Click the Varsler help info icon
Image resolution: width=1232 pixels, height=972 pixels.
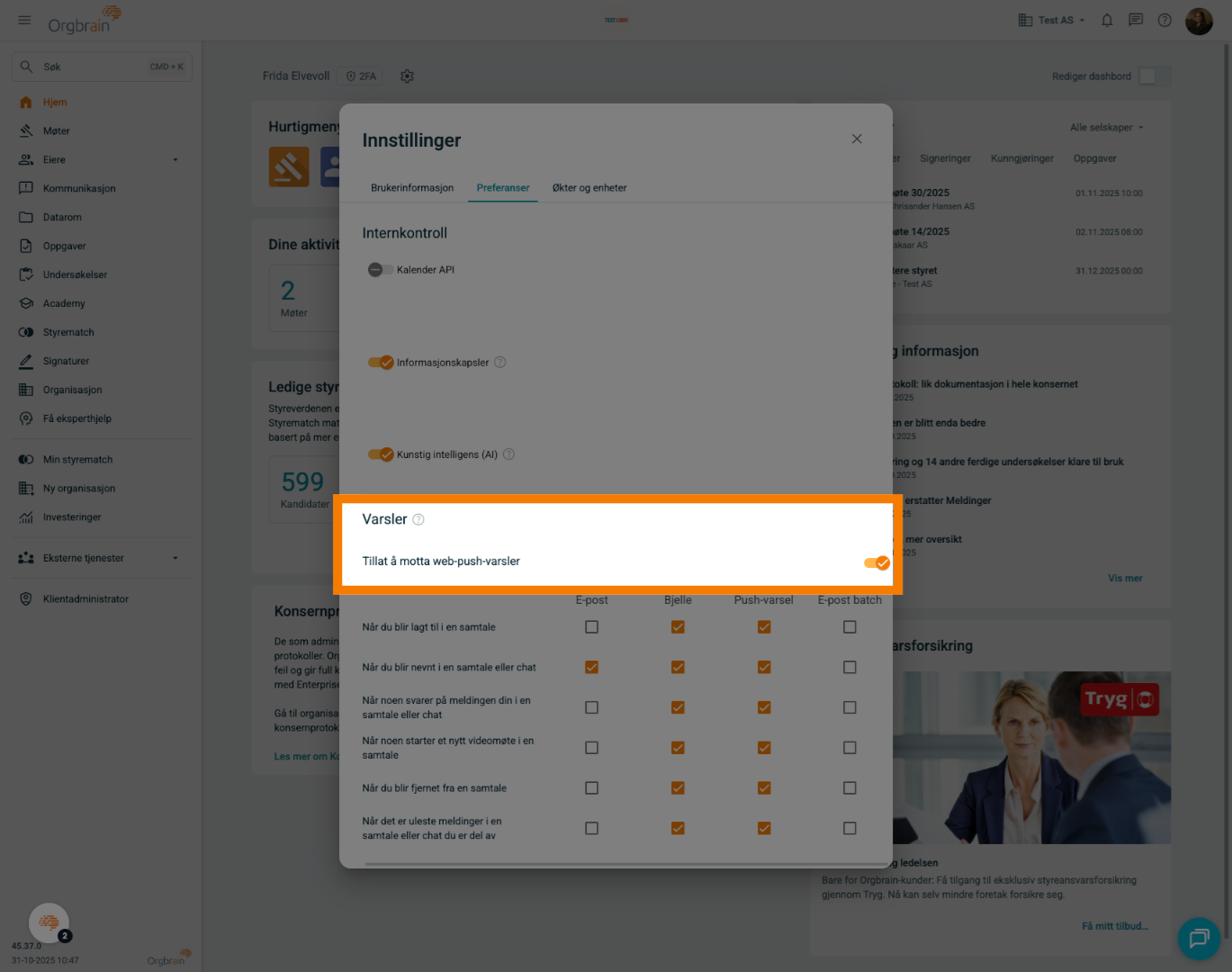pyautogui.click(x=418, y=520)
